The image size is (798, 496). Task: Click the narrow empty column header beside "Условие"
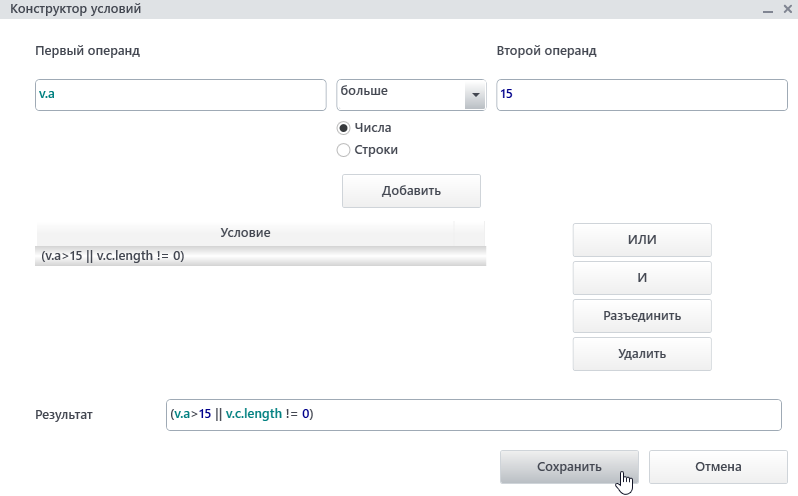tap(469, 233)
